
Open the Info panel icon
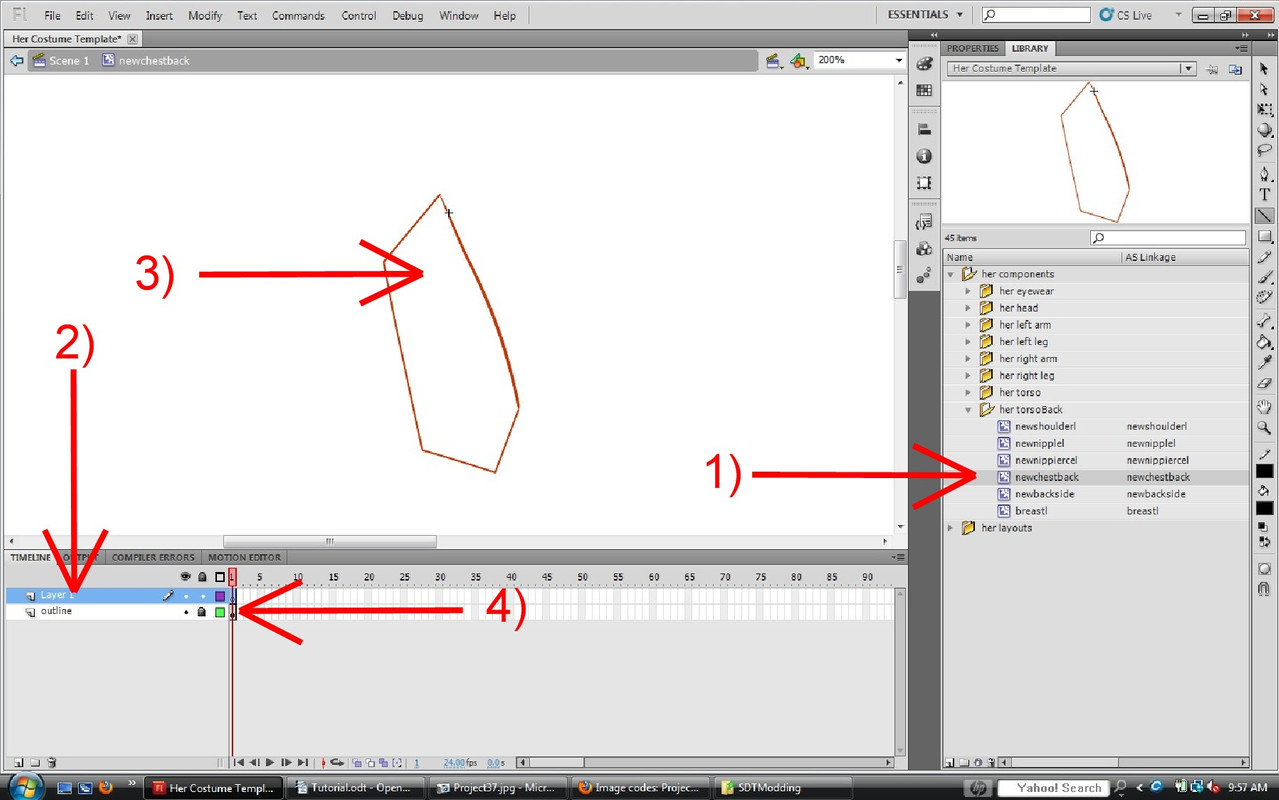coord(924,156)
